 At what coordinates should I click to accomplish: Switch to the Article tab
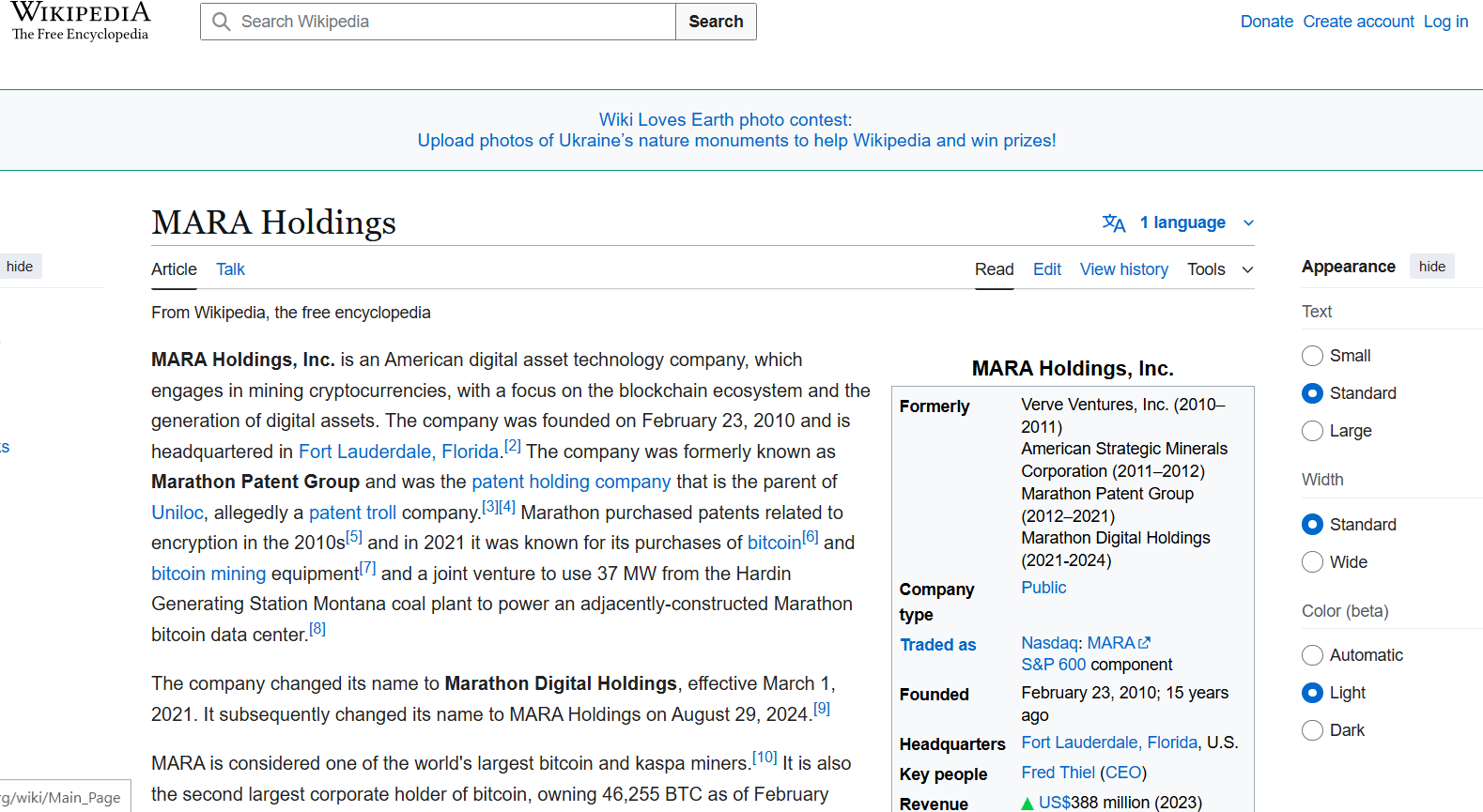174,269
